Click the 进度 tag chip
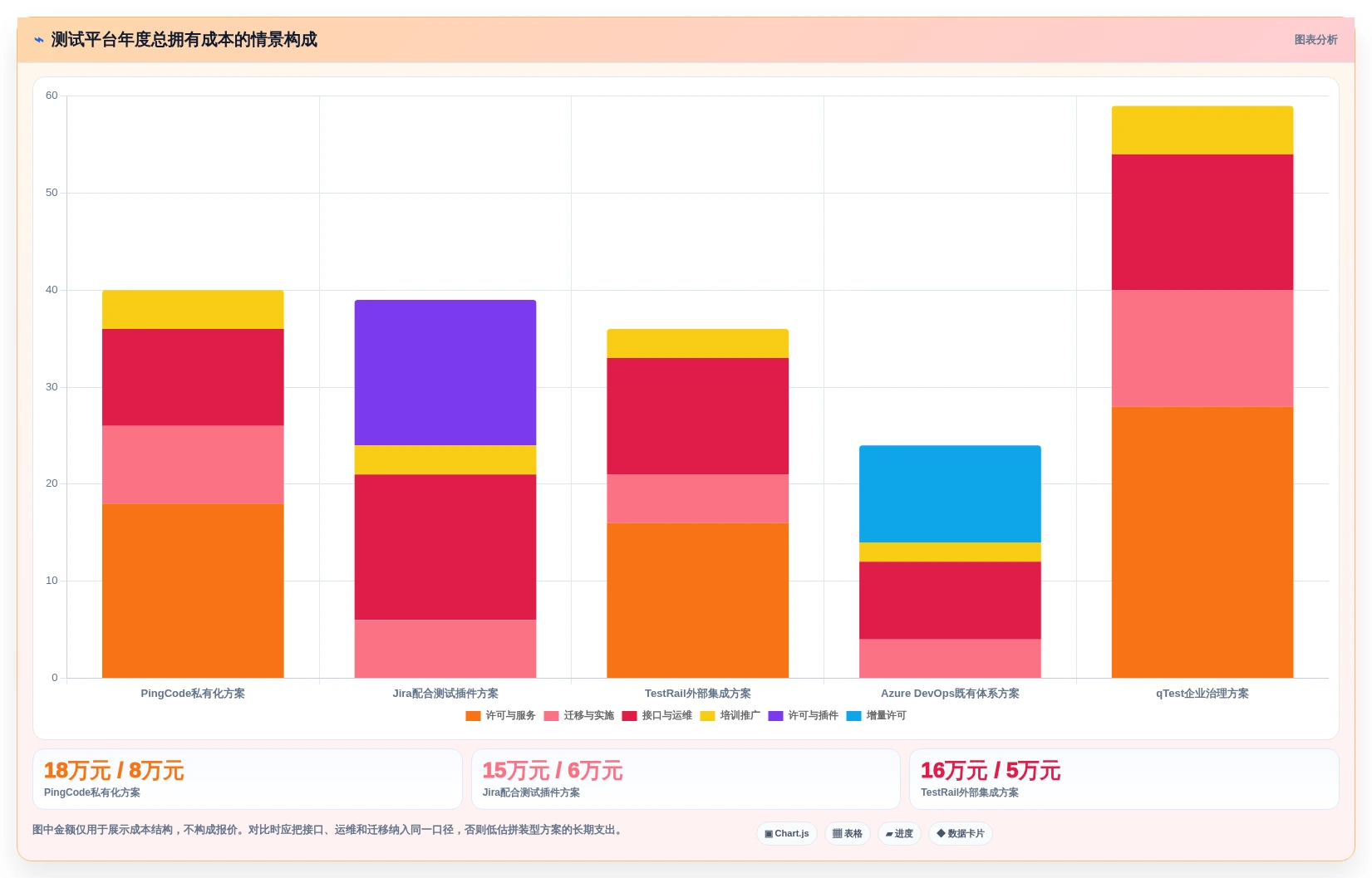1372x878 pixels. (899, 834)
